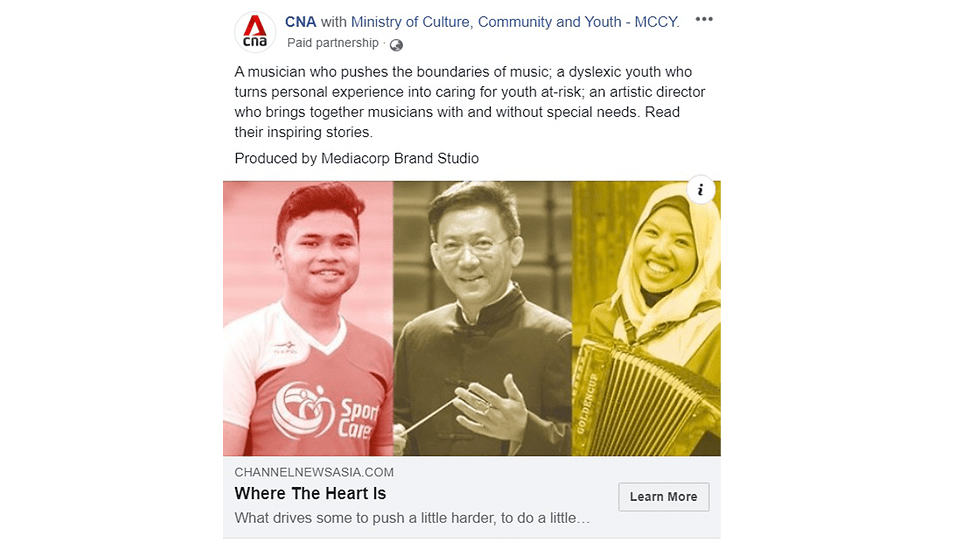Click the Learn More button
The width and height of the screenshot is (960, 540).
point(664,497)
